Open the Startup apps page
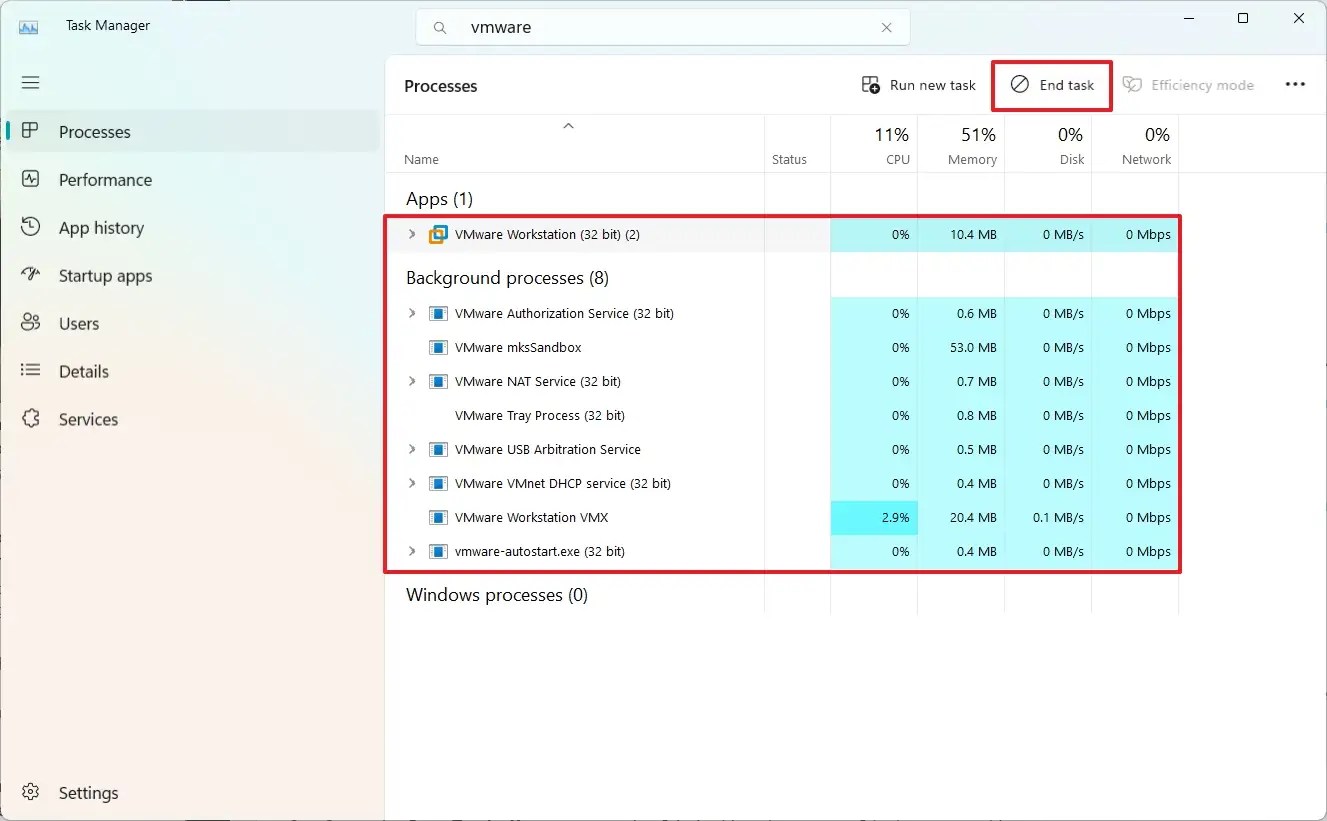Screen dimensions: 1327x821 coord(104,276)
